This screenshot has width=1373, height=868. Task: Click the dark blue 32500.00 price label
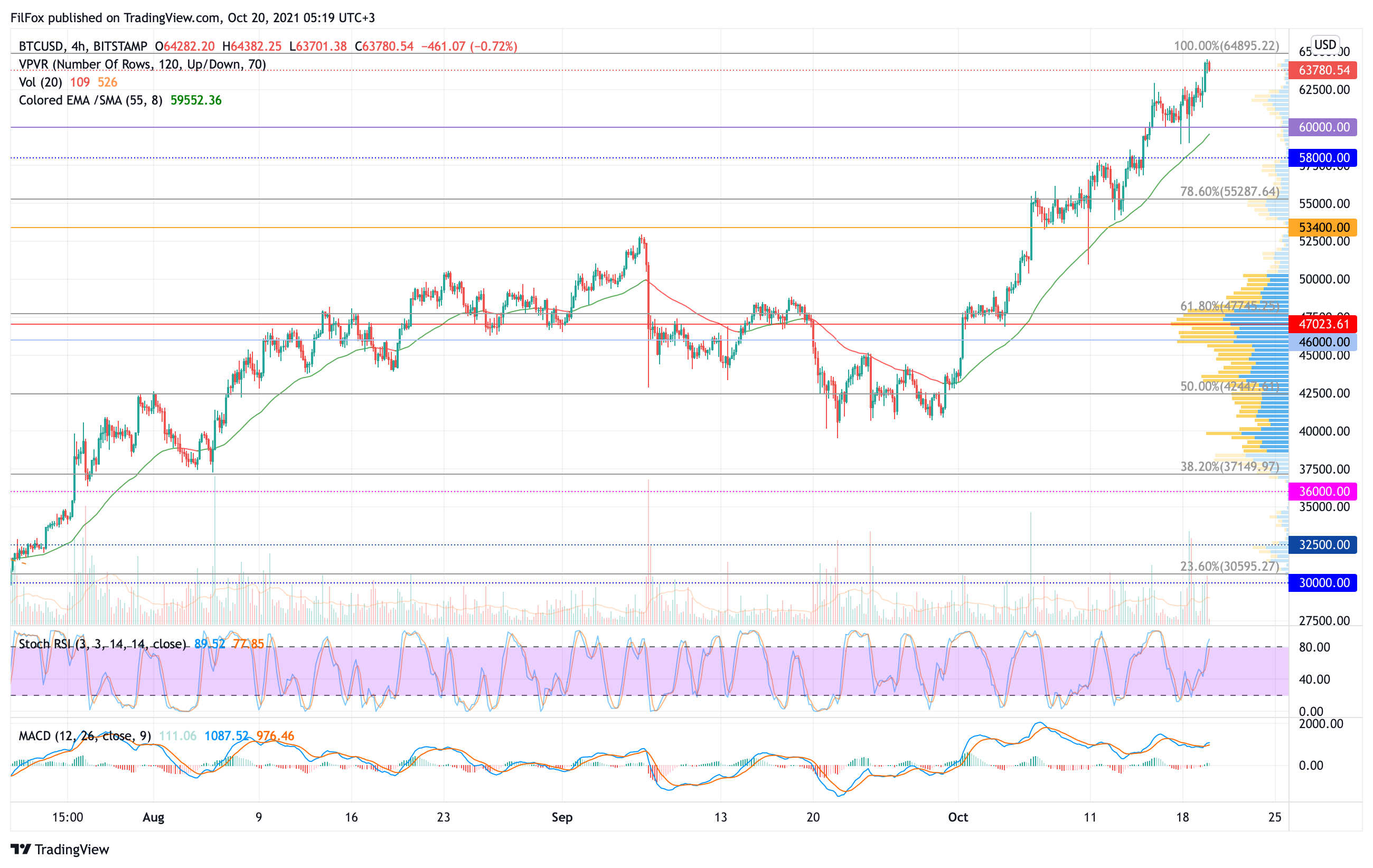[1322, 545]
